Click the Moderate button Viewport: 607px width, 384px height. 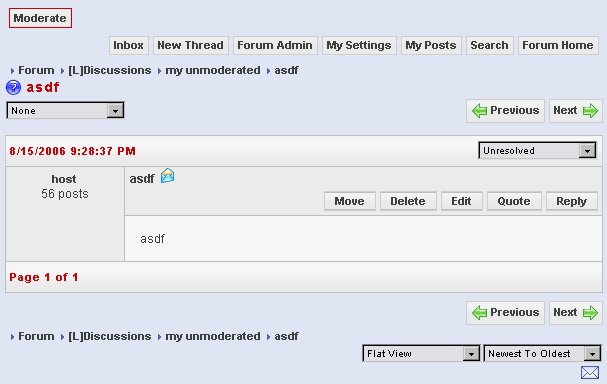pyautogui.click(x=40, y=18)
